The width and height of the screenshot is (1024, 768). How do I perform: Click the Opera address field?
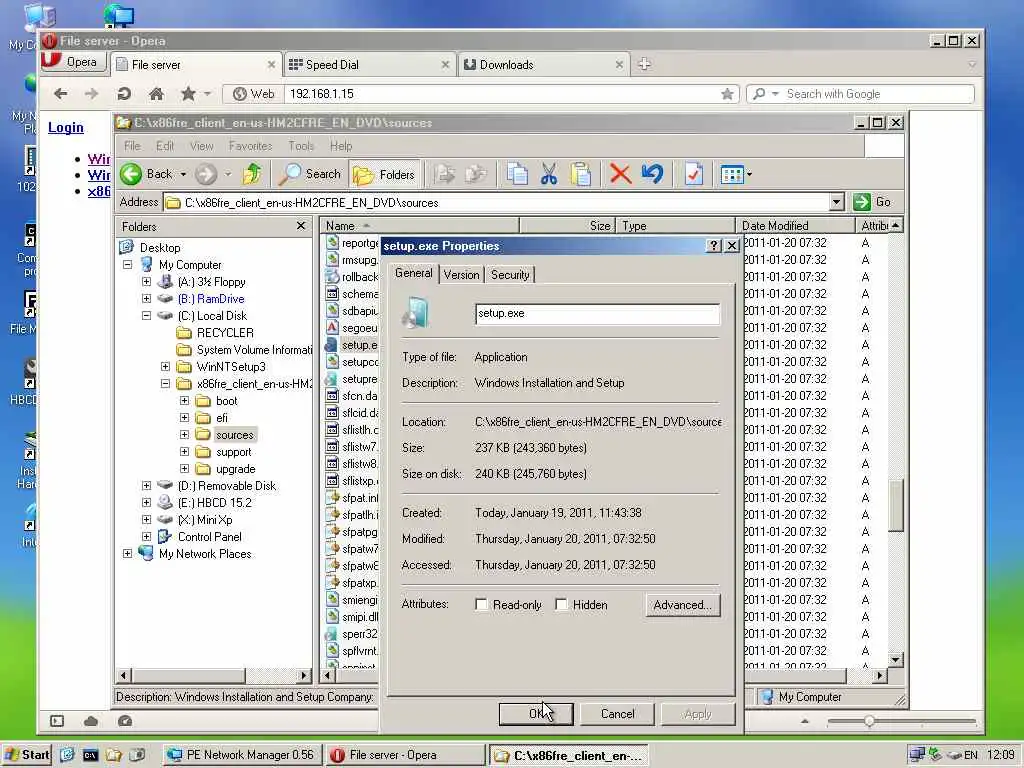point(503,94)
